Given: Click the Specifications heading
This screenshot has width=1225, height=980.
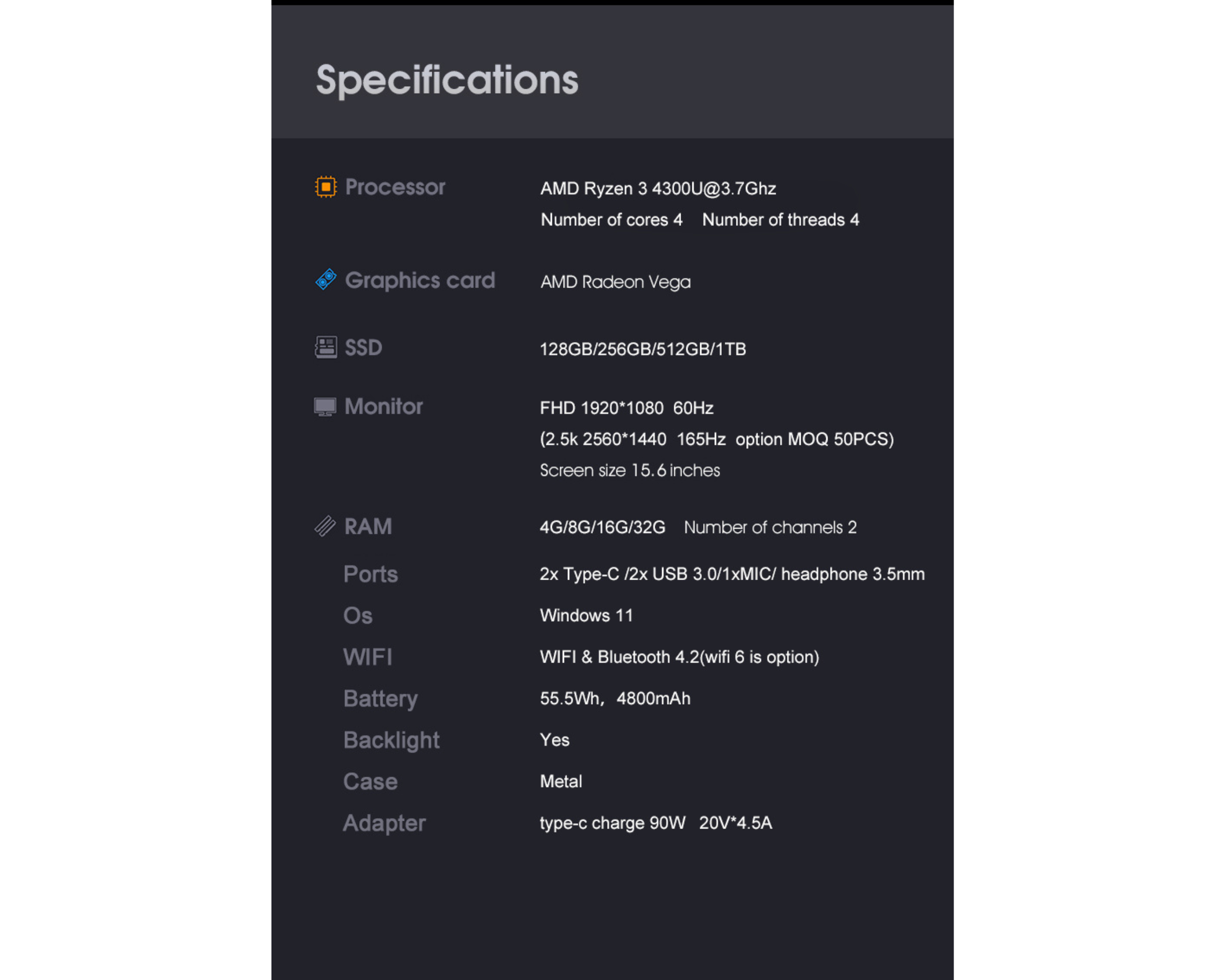Looking at the screenshot, I should 447,80.
